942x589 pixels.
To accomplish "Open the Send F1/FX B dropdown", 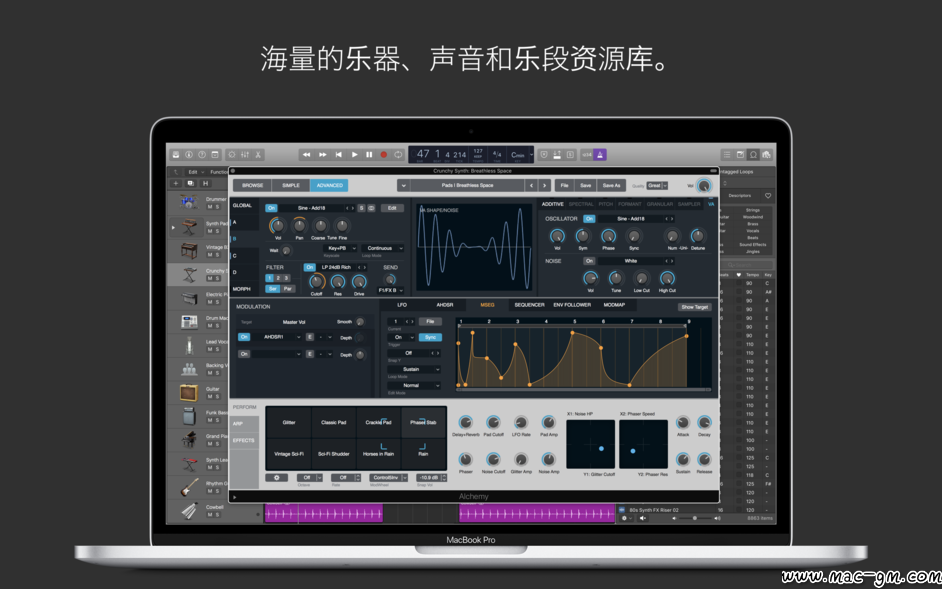I will pyautogui.click(x=390, y=290).
